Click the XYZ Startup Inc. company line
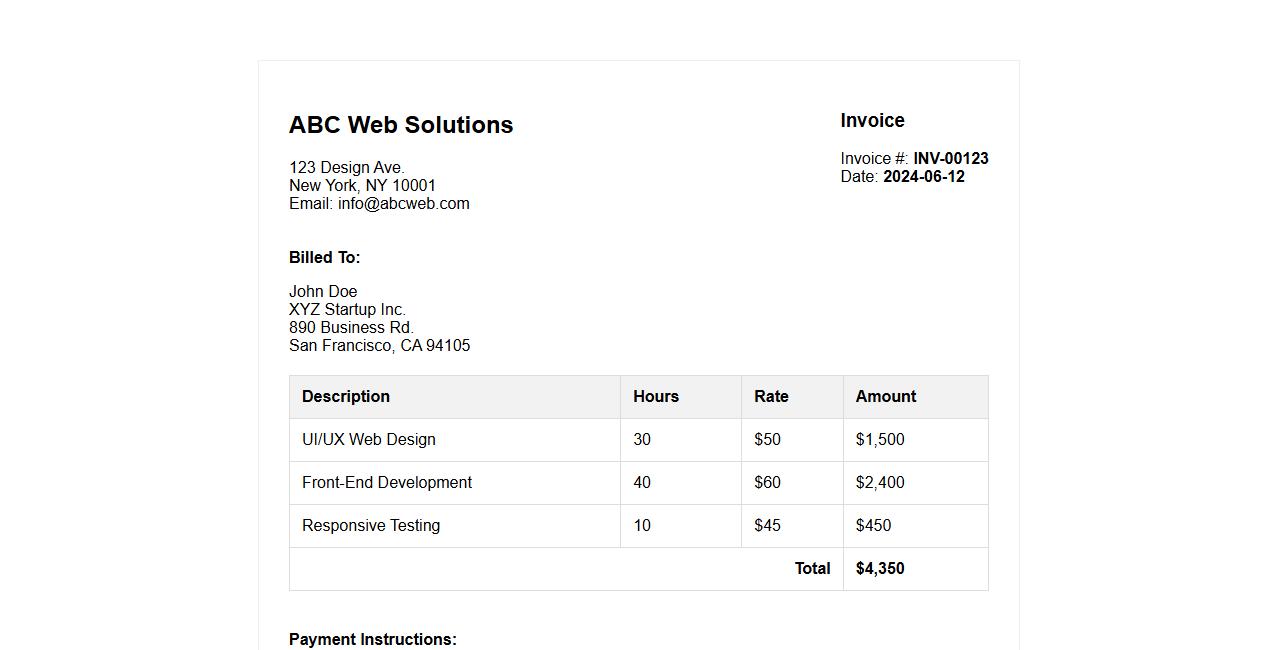 [347, 310]
